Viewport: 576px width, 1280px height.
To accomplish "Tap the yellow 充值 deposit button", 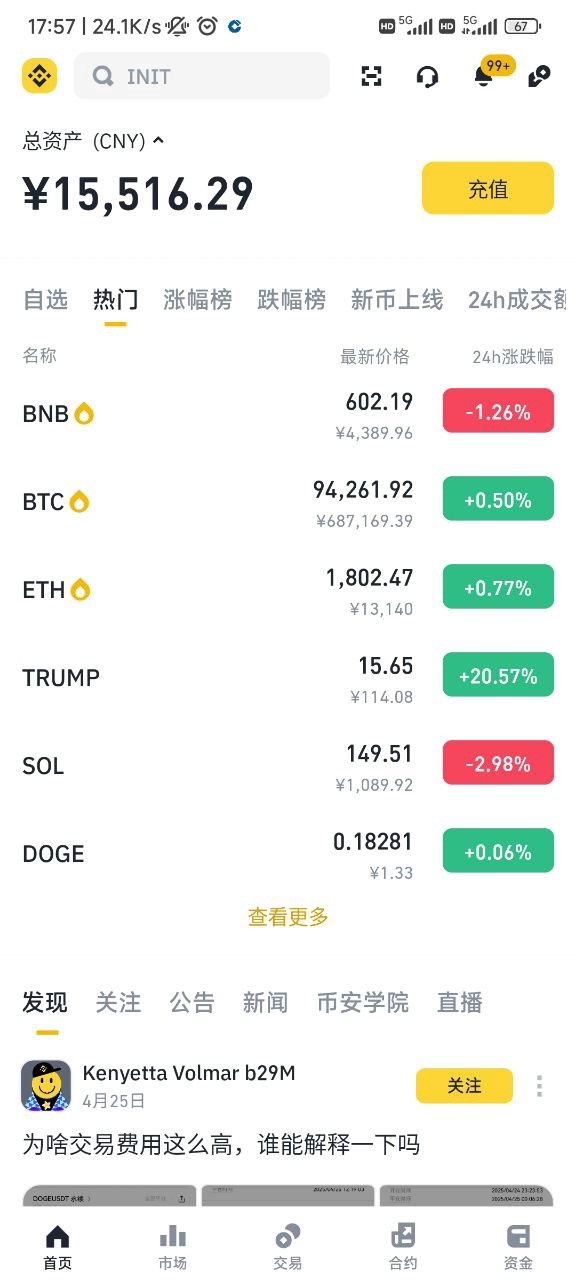I will [x=488, y=188].
